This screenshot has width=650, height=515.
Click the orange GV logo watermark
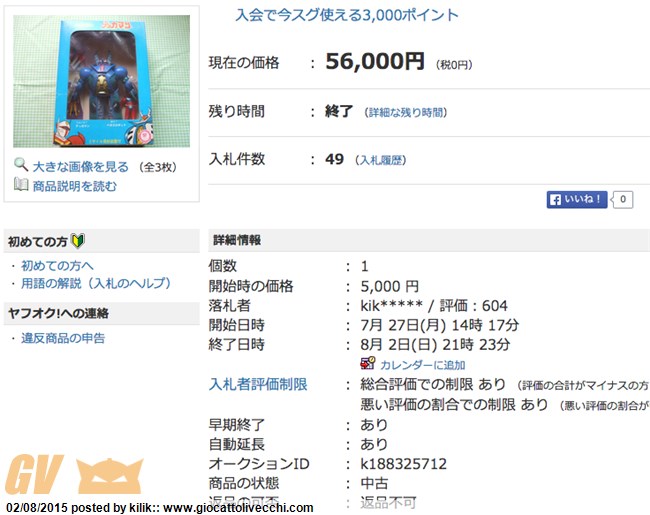coord(34,474)
